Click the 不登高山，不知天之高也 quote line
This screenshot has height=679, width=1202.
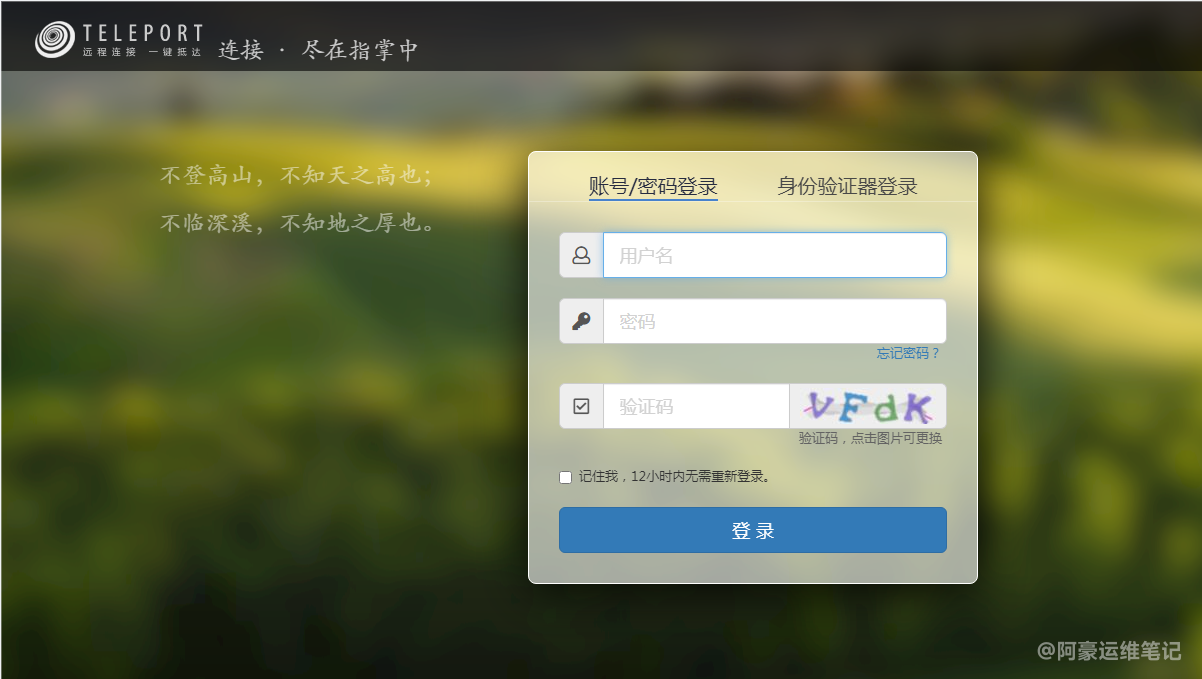click(296, 176)
